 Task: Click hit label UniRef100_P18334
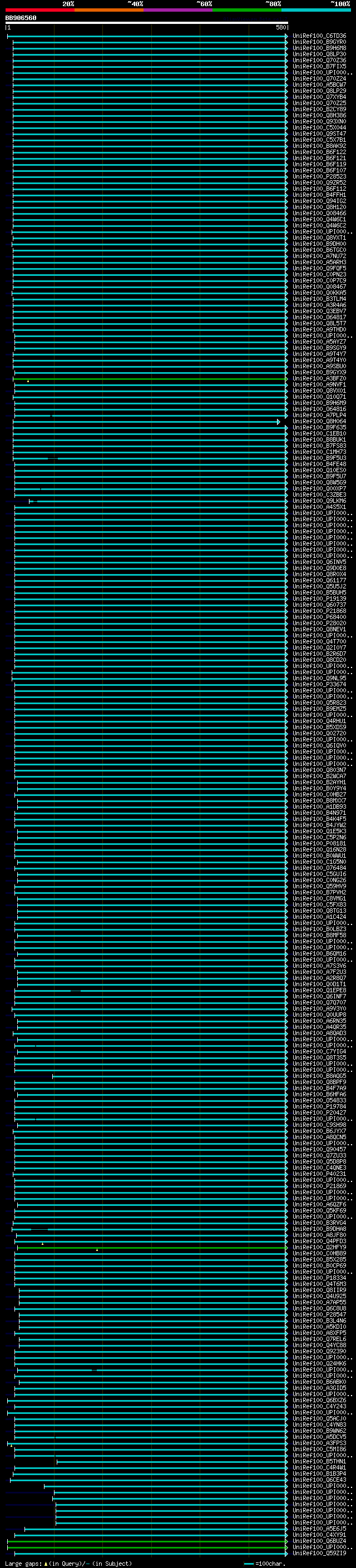point(319,1278)
